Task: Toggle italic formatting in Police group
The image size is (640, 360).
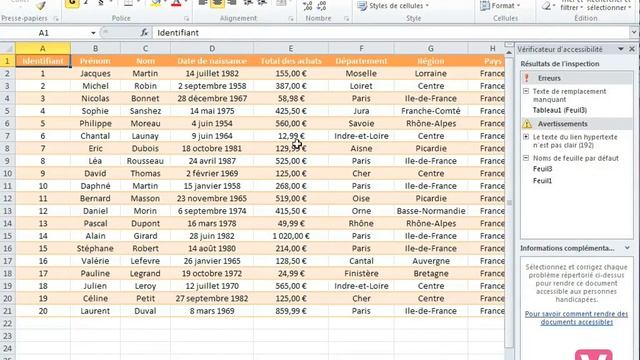Action: tap(87, 3)
